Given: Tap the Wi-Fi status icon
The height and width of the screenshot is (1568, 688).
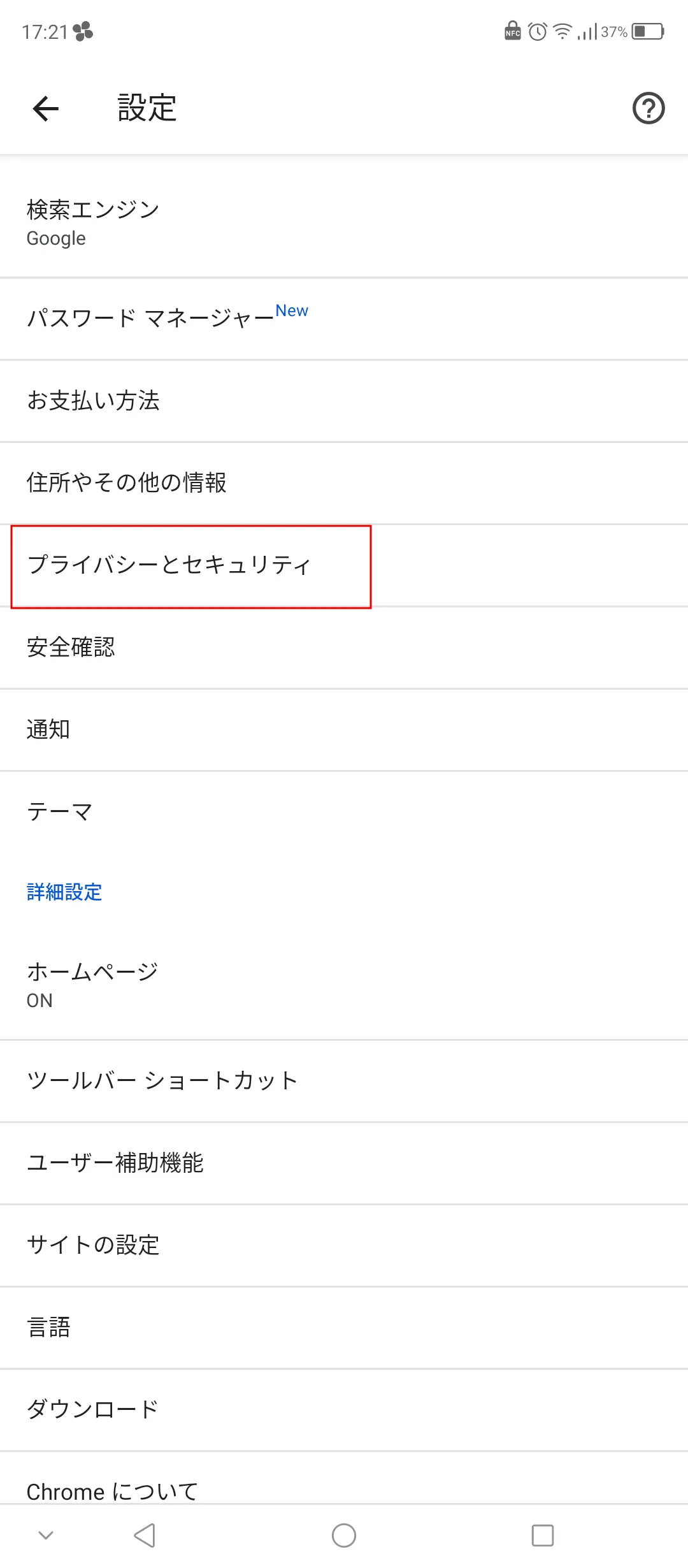Looking at the screenshot, I should coord(562,31).
